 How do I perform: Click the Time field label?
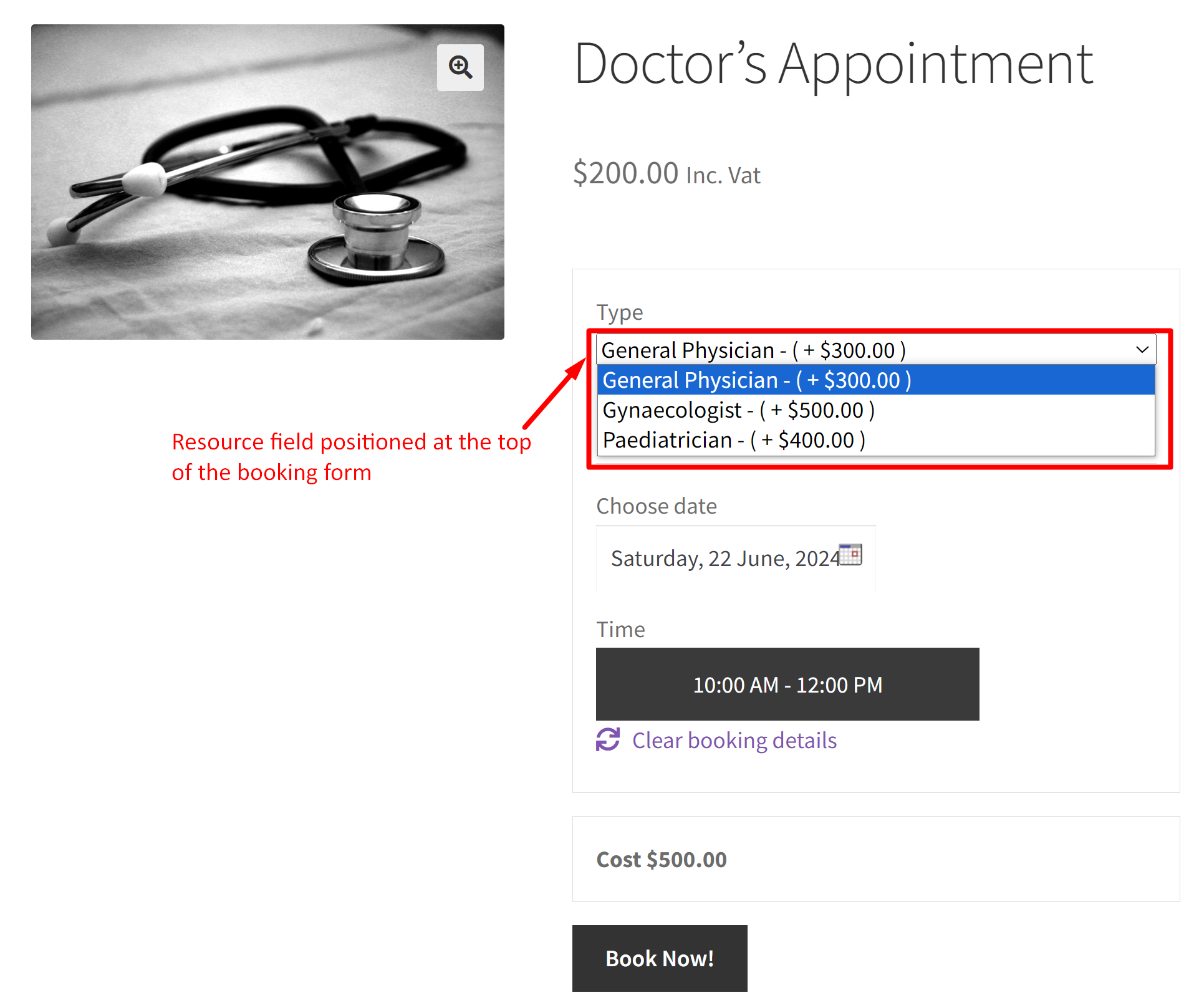(620, 630)
